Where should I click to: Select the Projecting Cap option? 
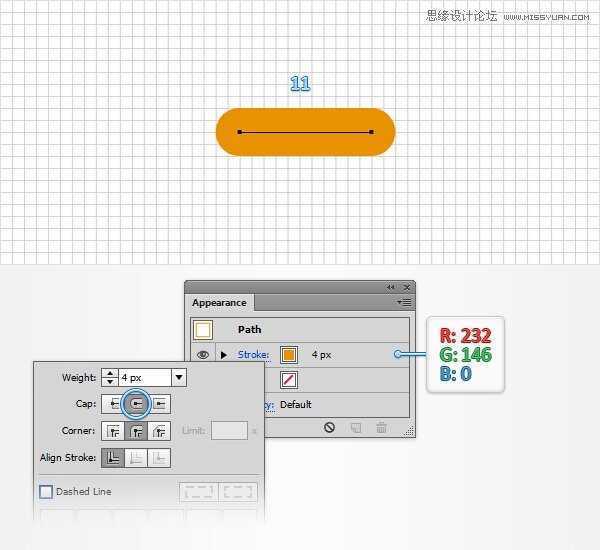pyautogui.click(x=160, y=404)
